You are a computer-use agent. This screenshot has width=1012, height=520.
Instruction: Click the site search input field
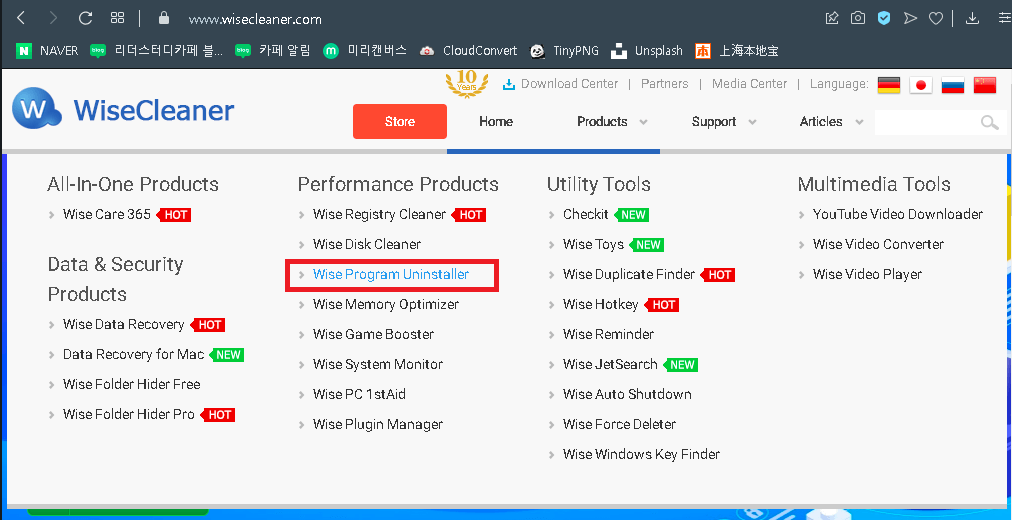[x=926, y=122]
